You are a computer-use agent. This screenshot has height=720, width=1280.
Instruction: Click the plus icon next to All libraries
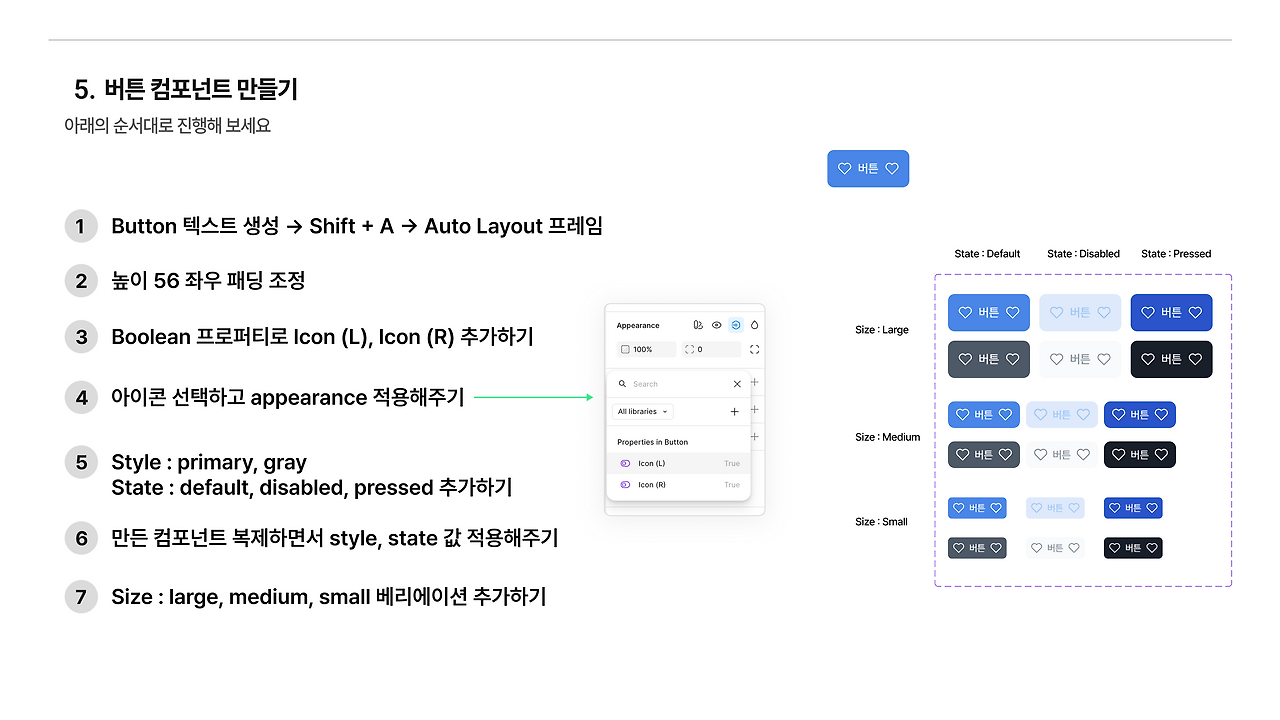[x=735, y=411]
